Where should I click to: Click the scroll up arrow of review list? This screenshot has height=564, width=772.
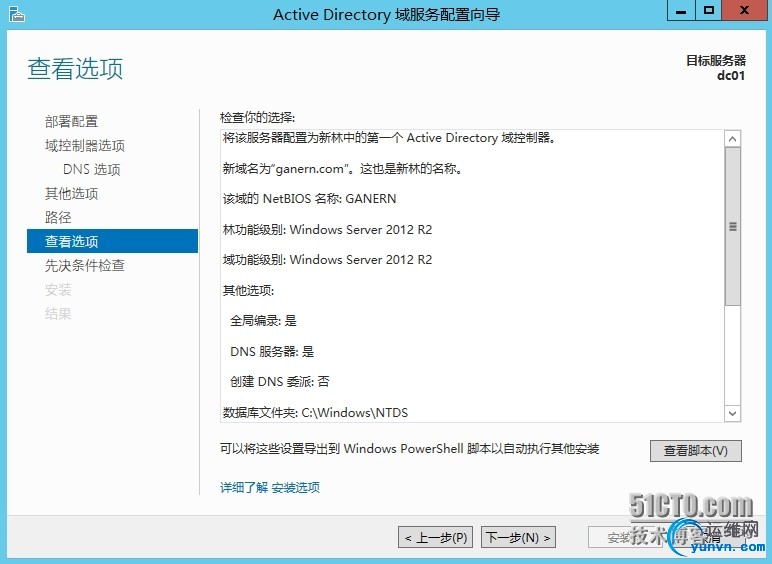point(733,139)
